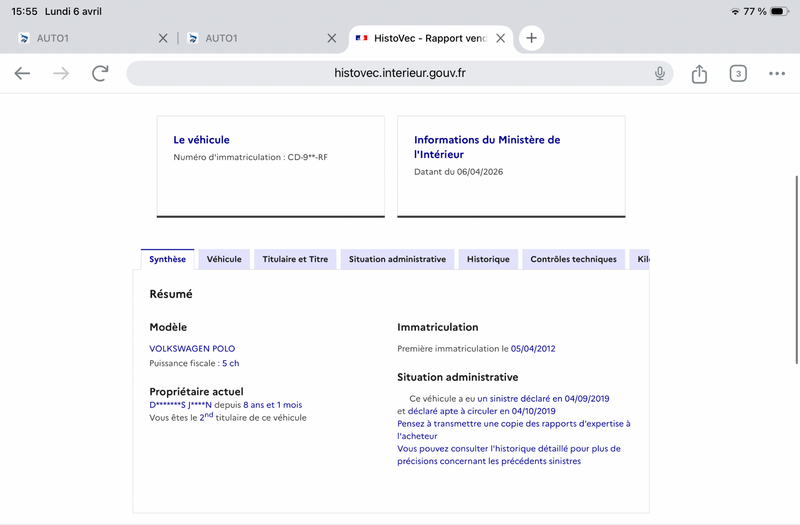Switch to Situation administrative tab
Screen dimensions: 800x525
click(397, 259)
